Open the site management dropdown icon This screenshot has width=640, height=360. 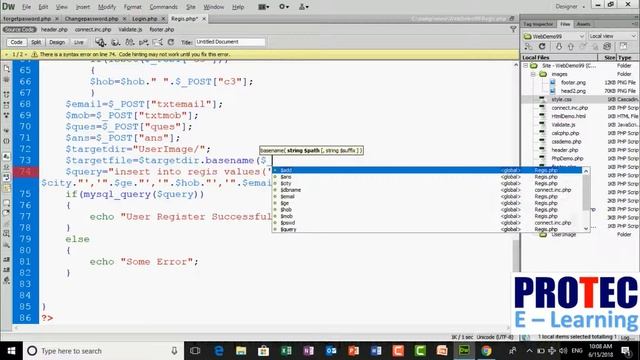click(304, 7)
